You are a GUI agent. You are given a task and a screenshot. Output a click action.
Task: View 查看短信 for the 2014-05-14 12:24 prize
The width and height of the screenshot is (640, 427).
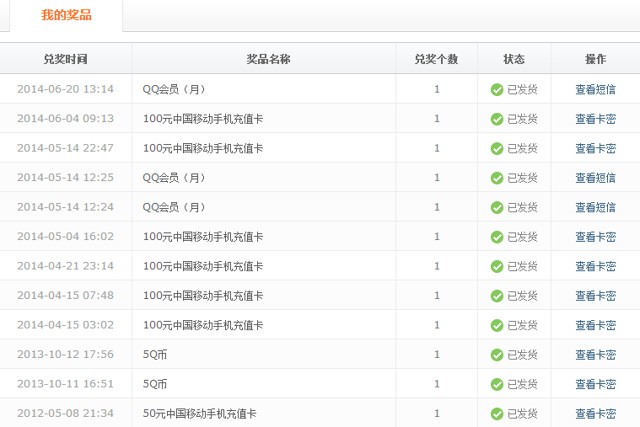pyautogui.click(x=595, y=207)
